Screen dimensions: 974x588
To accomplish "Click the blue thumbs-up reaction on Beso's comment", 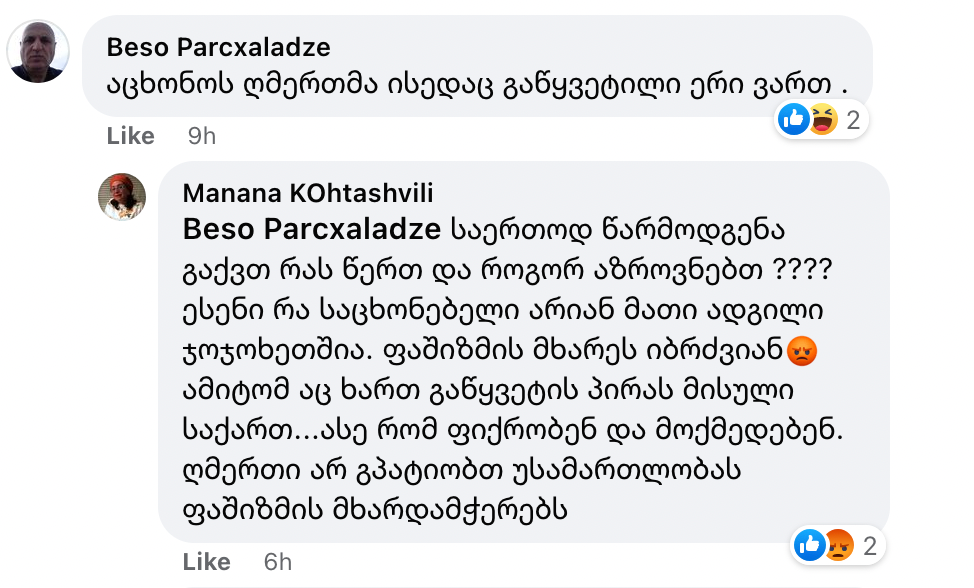I will click(x=794, y=121).
